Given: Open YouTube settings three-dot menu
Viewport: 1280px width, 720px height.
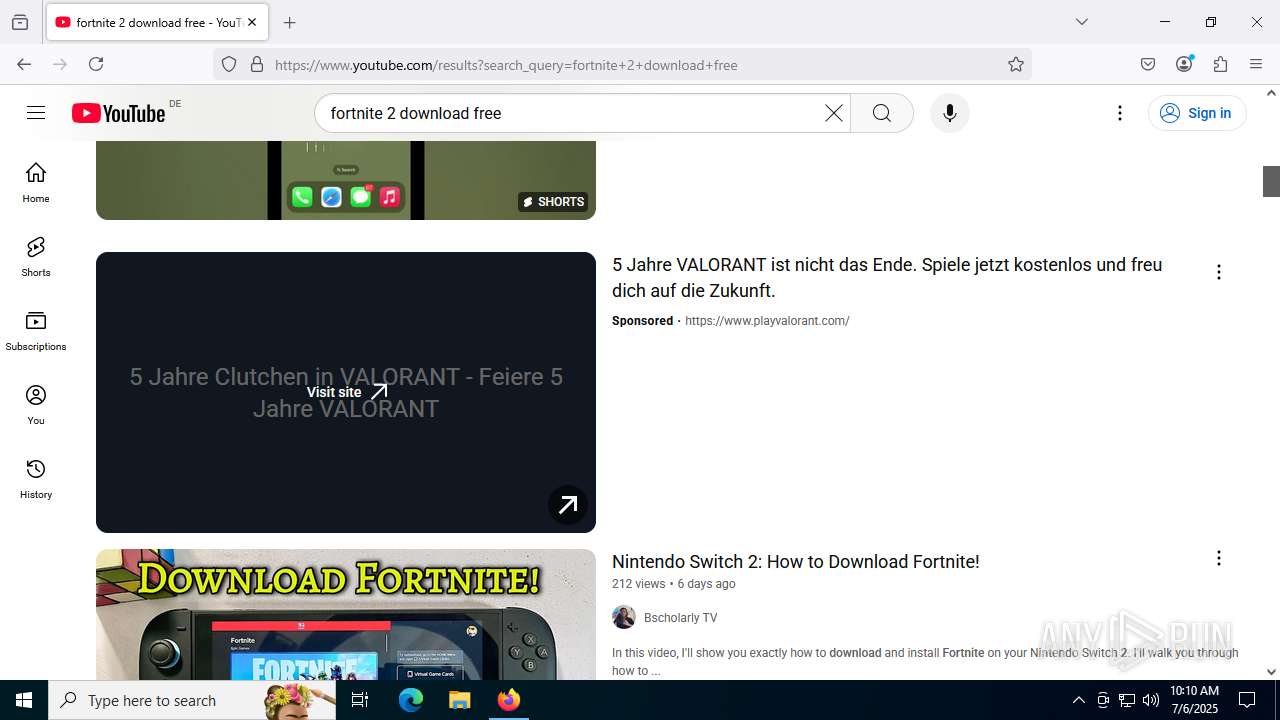Looking at the screenshot, I should 1120,113.
